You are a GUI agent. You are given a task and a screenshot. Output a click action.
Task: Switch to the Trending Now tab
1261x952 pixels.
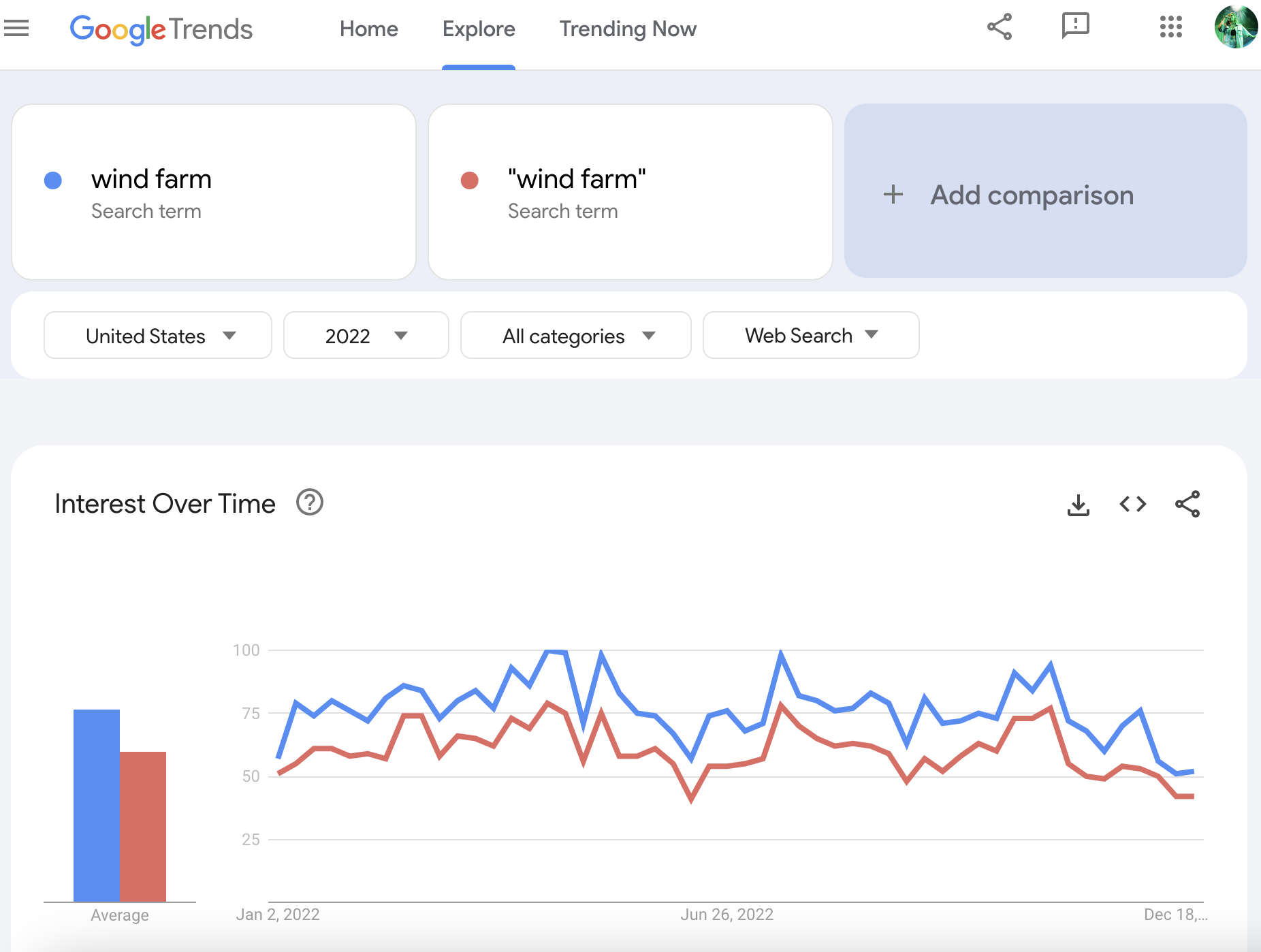(x=627, y=29)
